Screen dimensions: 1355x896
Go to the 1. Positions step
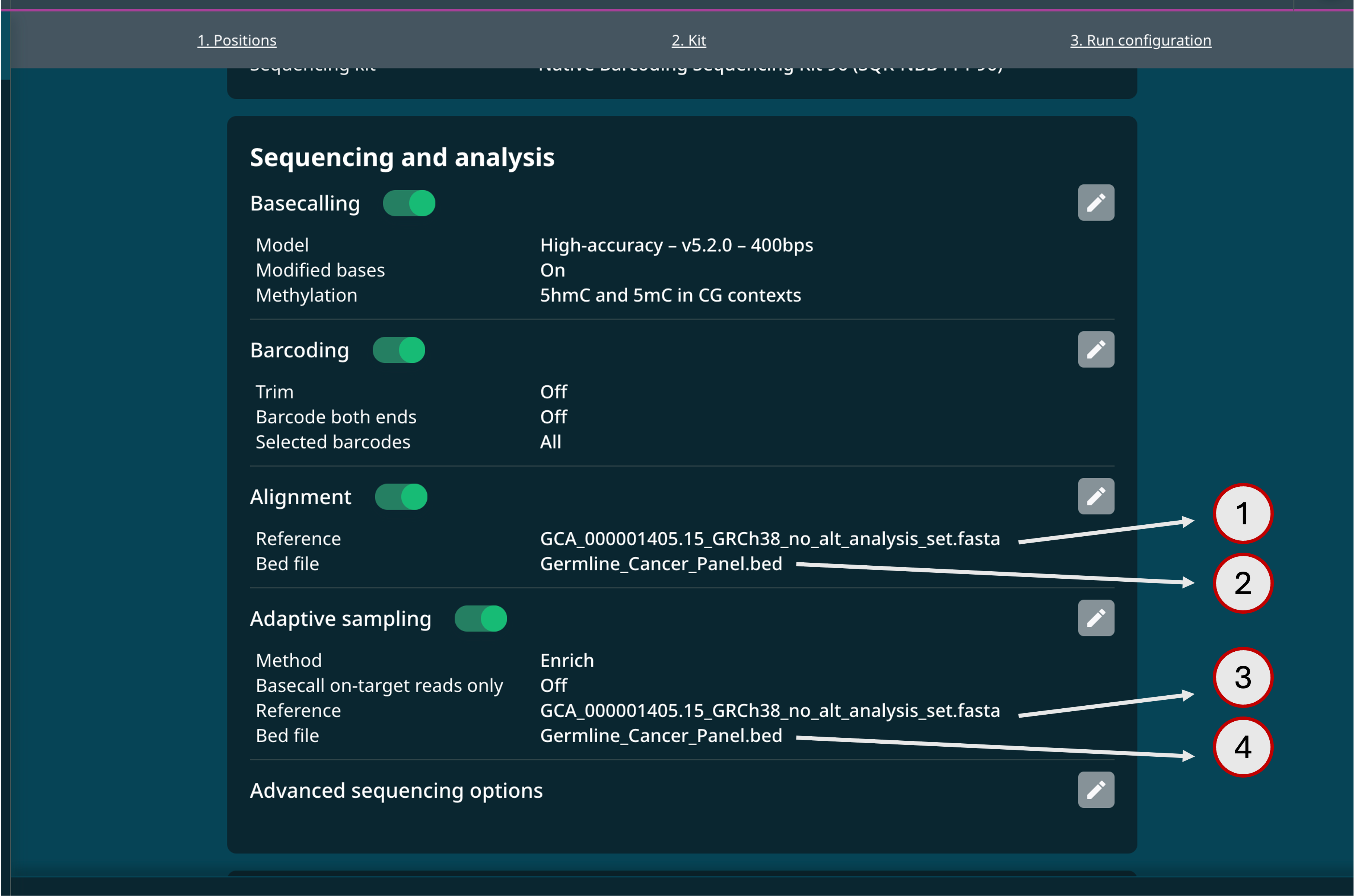236,40
